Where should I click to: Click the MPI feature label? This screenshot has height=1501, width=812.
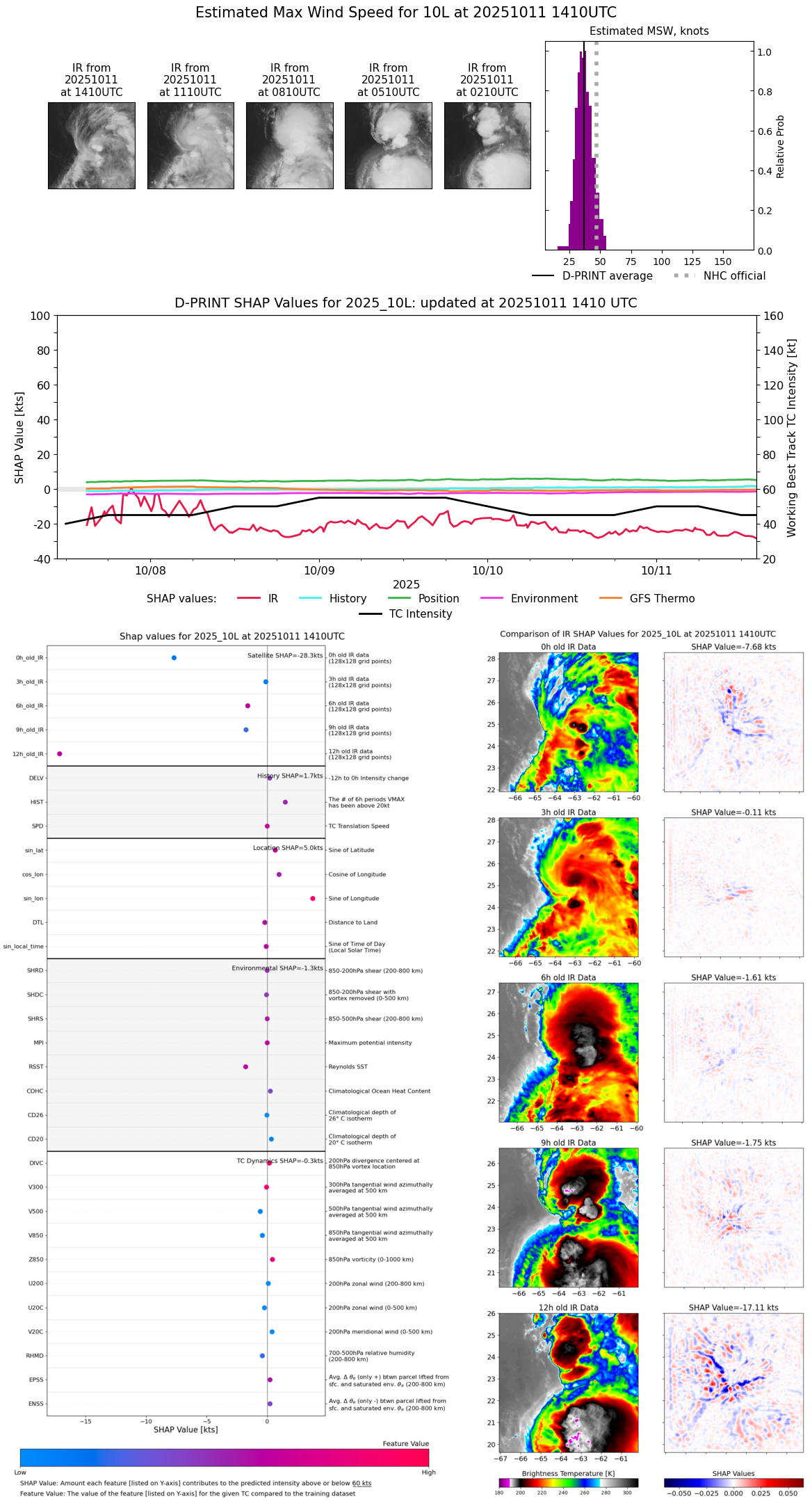(39, 1043)
